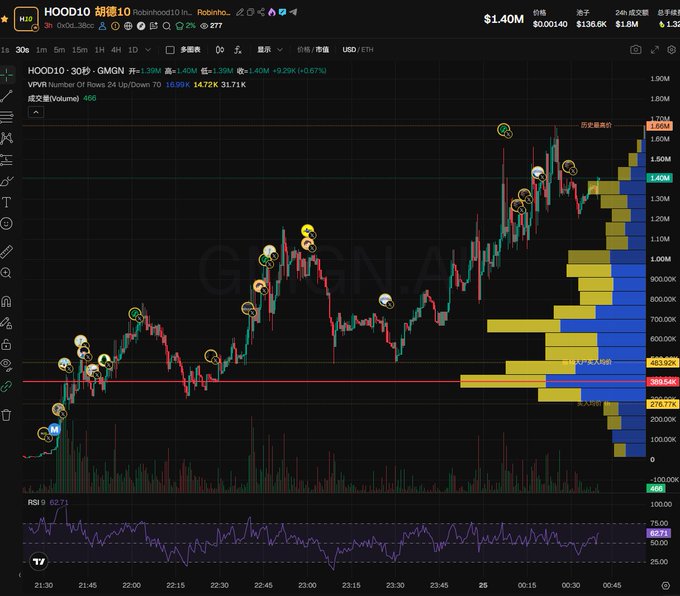Select the 1H timeframe
The width and height of the screenshot is (680, 596).
99,50
